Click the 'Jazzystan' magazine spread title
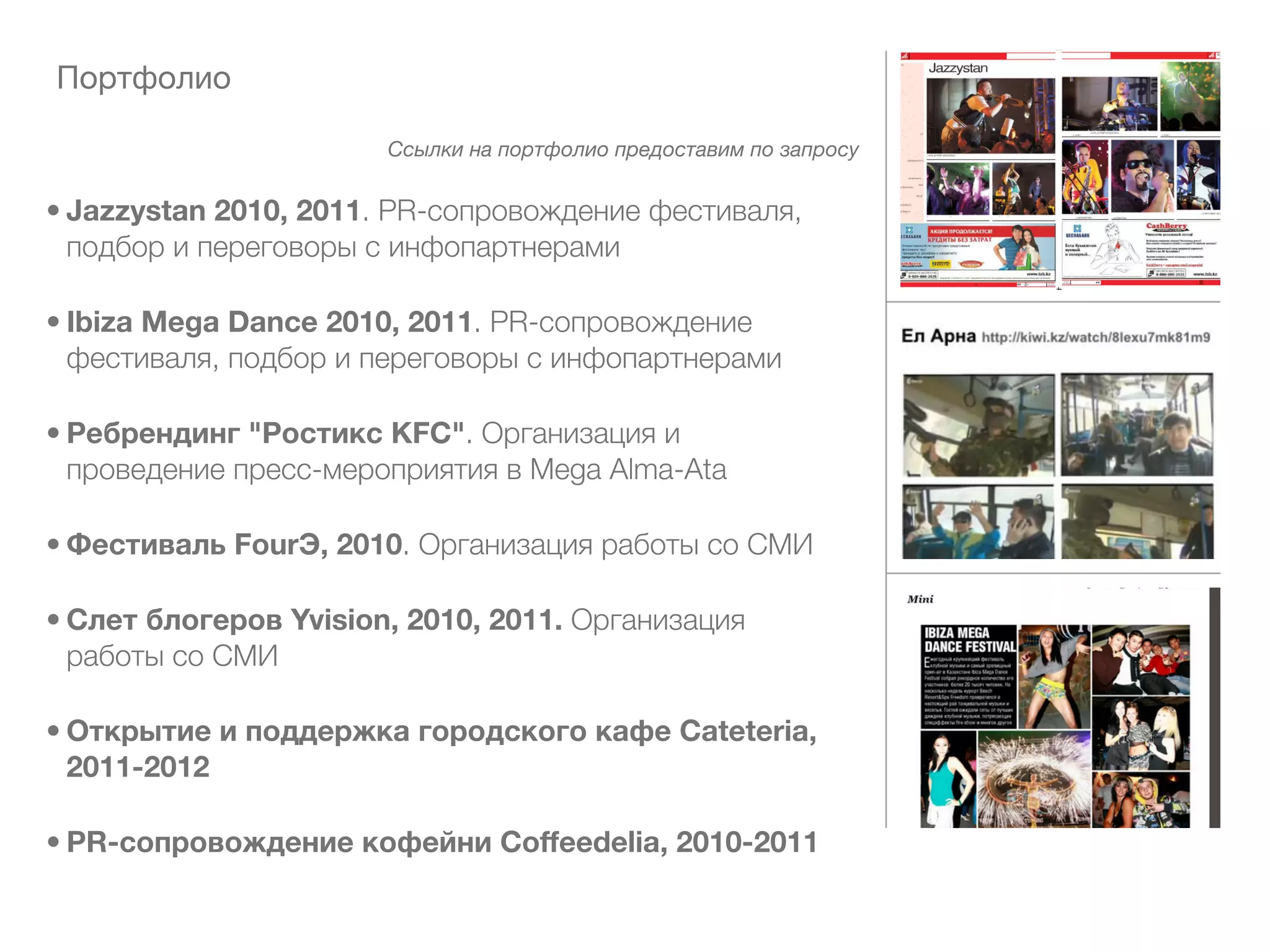 958,68
